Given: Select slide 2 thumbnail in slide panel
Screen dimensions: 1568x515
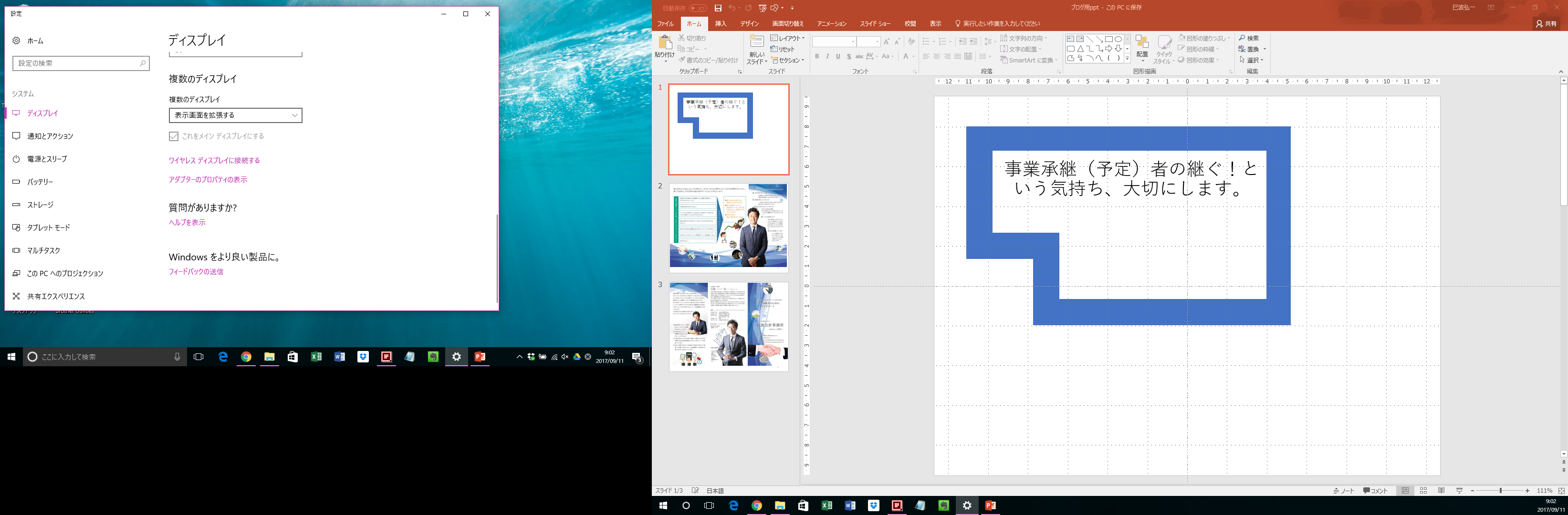Looking at the screenshot, I should [x=728, y=227].
